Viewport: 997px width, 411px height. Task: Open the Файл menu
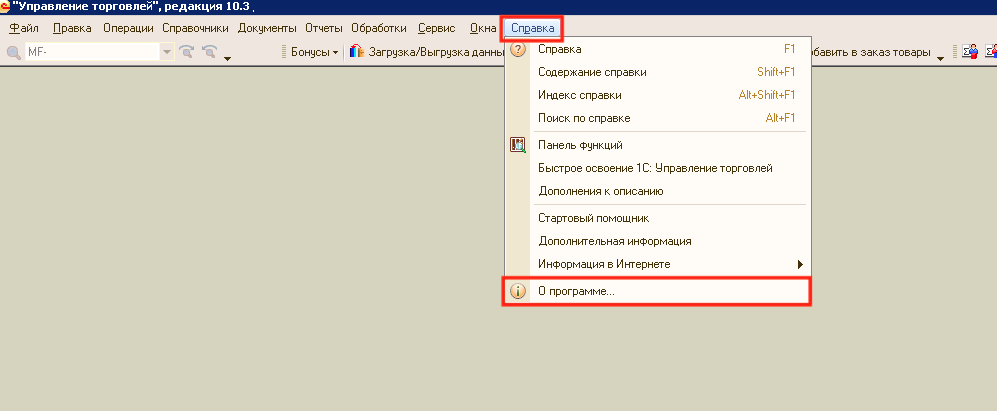pyautogui.click(x=24, y=28)
